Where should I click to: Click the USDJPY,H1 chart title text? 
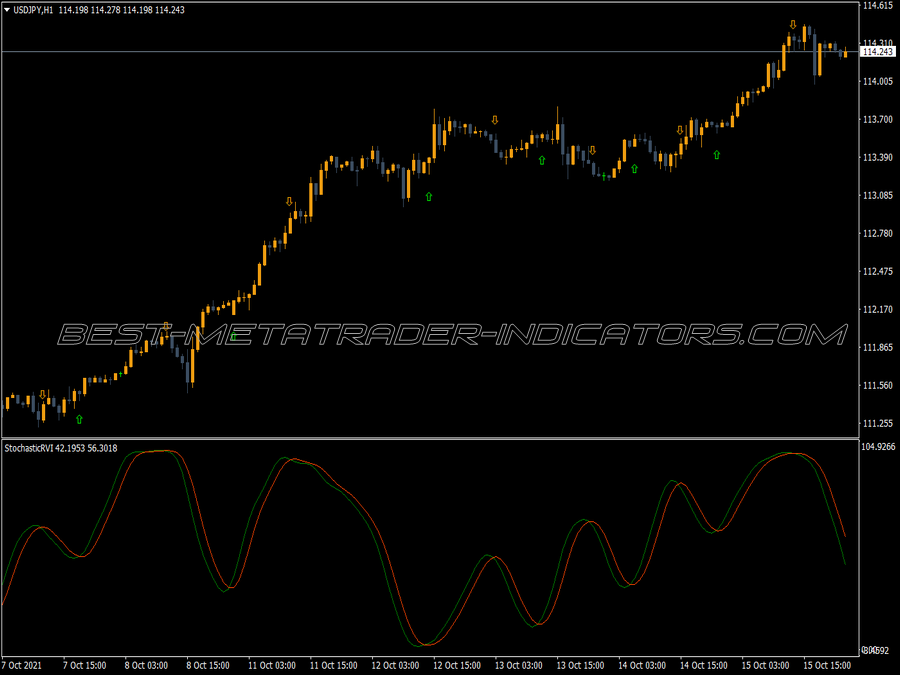point(33,10)
